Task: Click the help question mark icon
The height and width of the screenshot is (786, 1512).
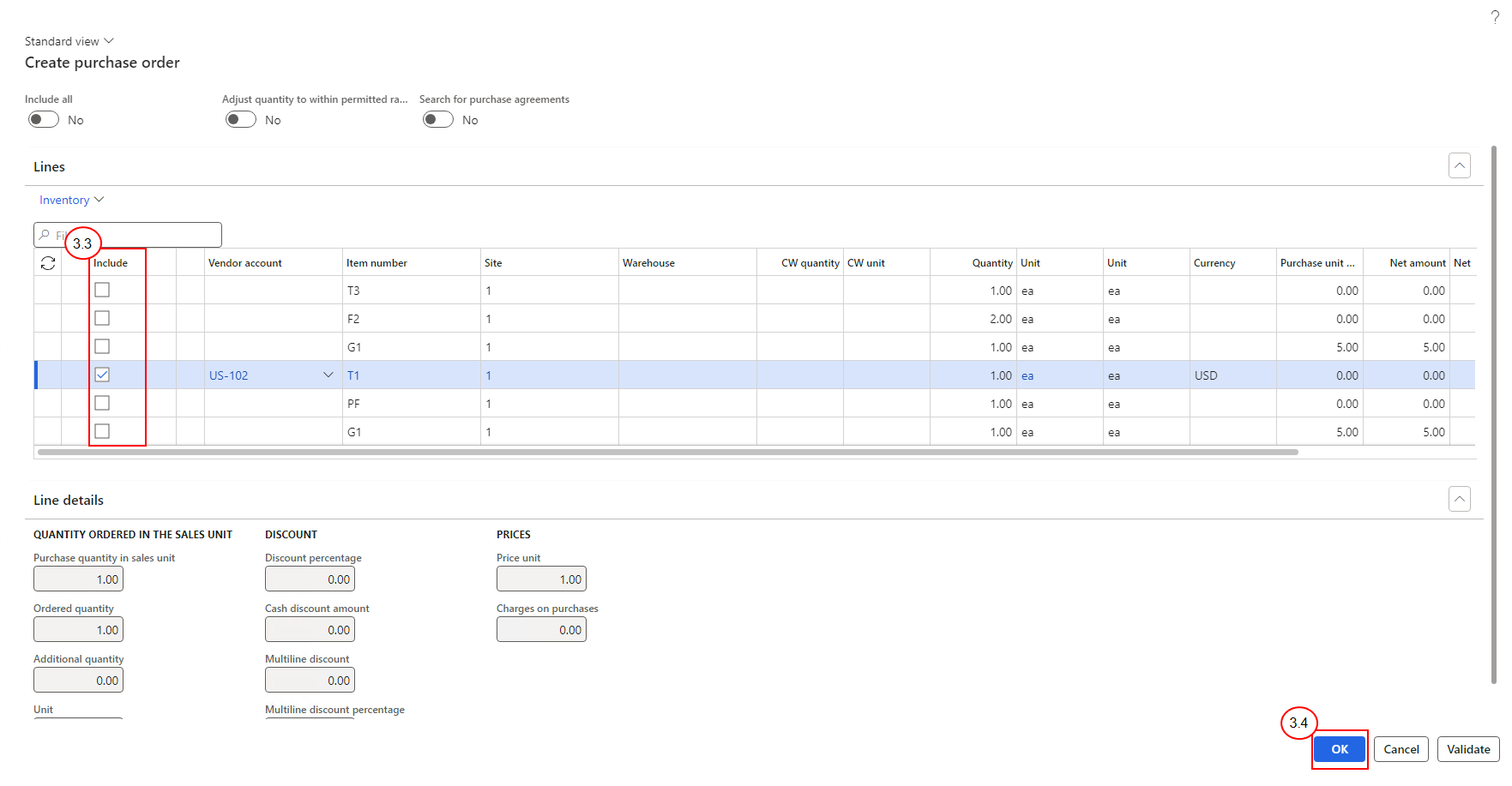Action: 1495,17
